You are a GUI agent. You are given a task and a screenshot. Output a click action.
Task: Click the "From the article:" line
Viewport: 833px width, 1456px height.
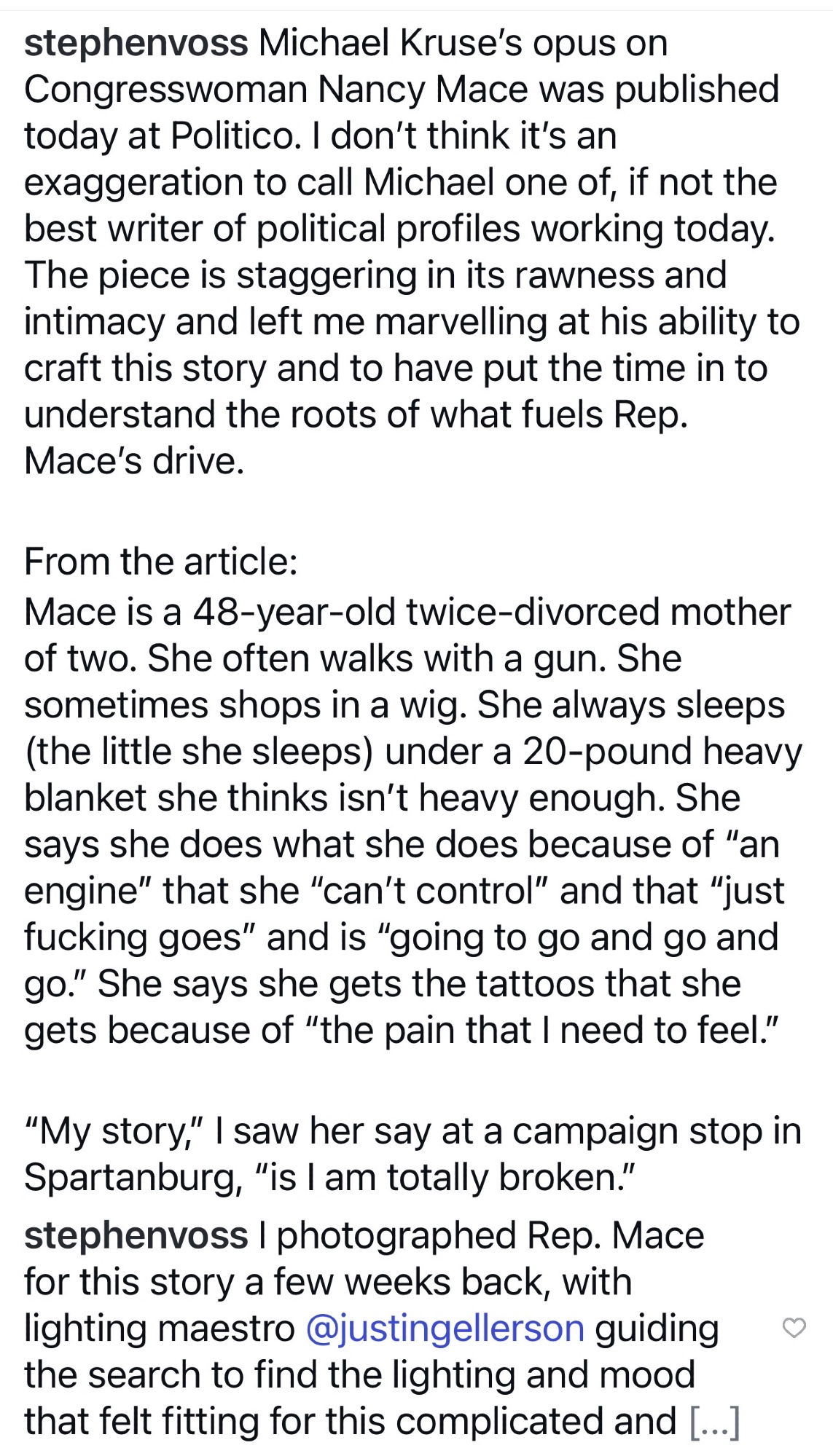161,562
